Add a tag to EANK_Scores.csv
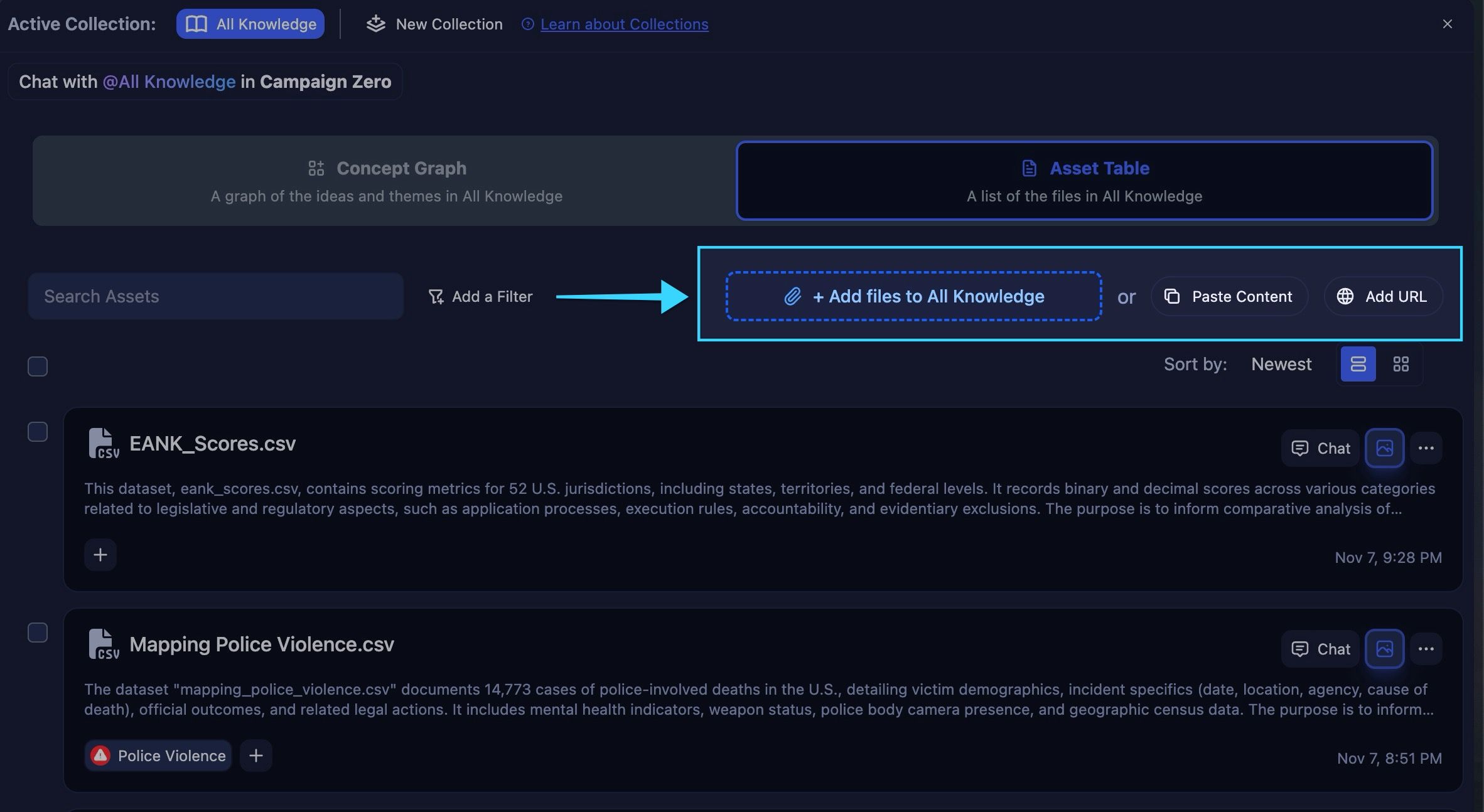The height and width of the screenshot is (812, 1484). [x=100, y=555]
